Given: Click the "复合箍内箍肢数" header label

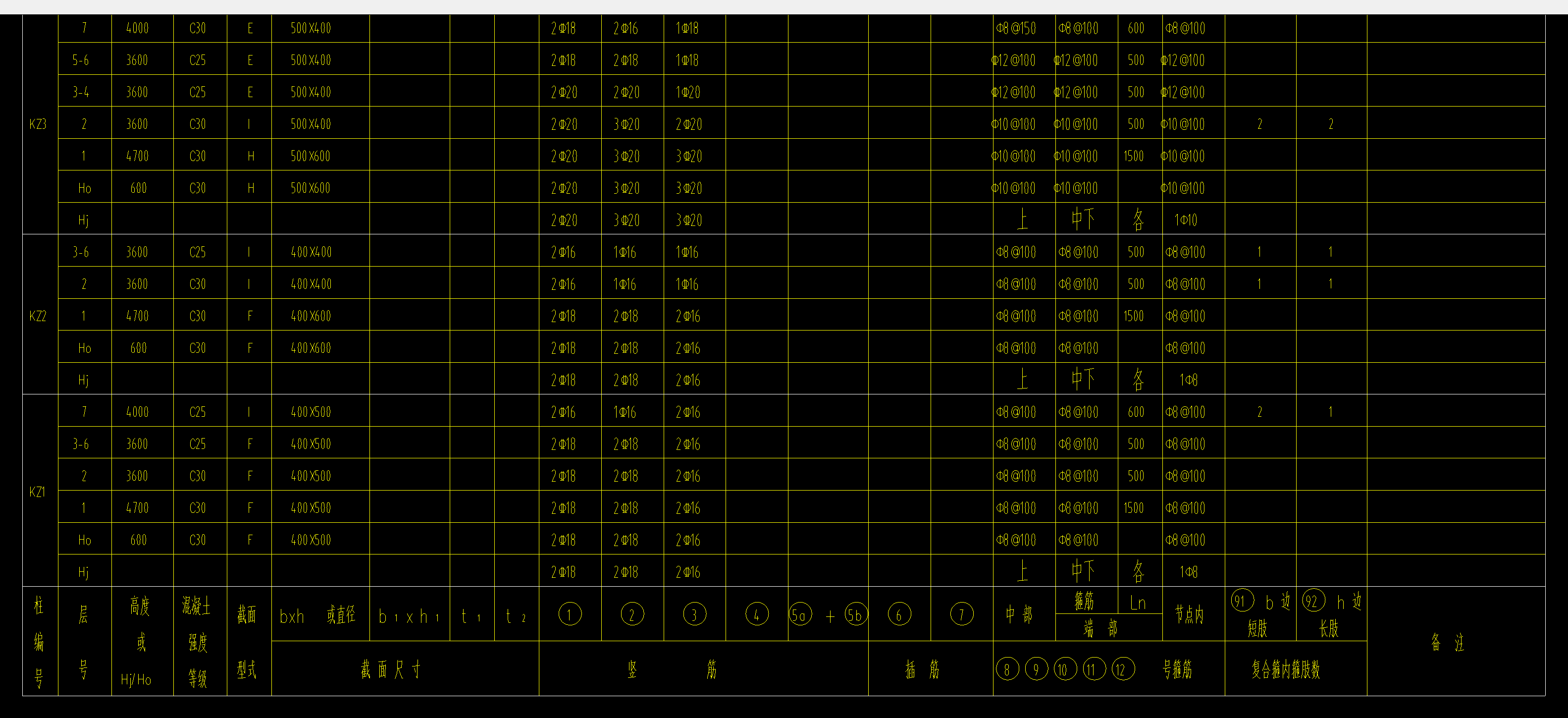Looking at the screenshot, I should coord(1286,670).
